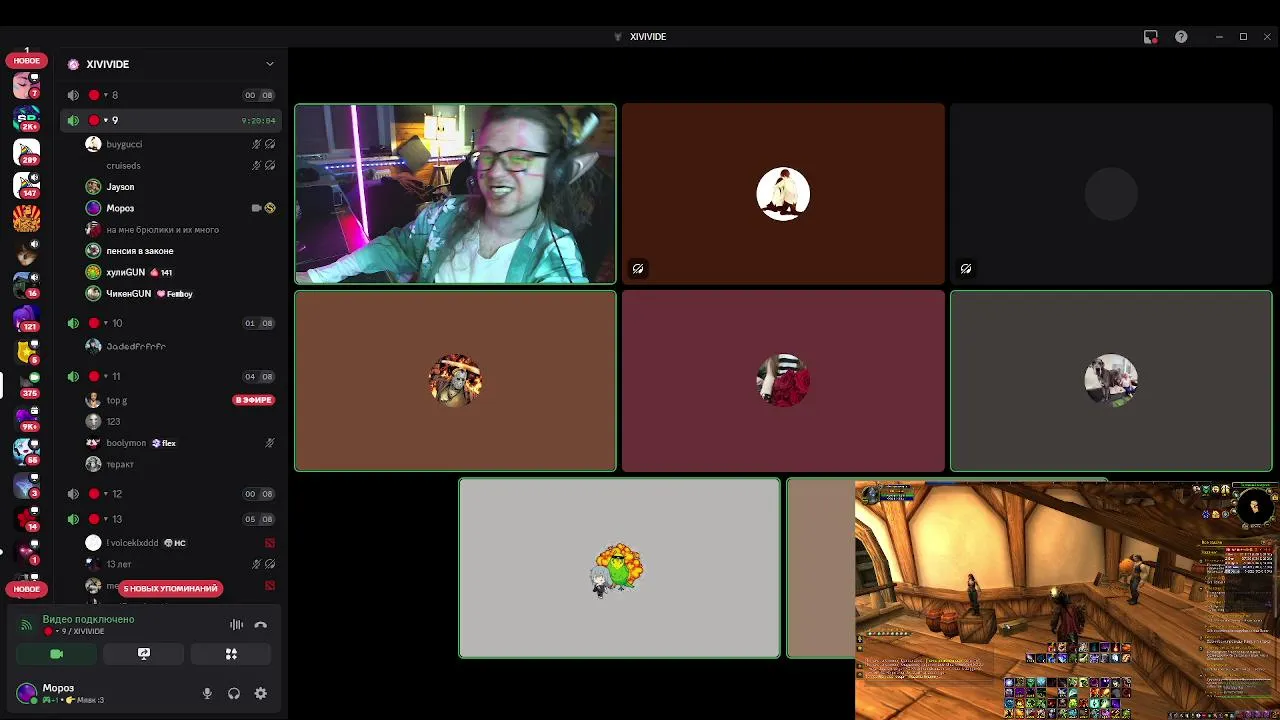Viewport: 1280px width, 720px height.
Task: Focus the tile with orange warrior avatar
Action: click(455, 381)
